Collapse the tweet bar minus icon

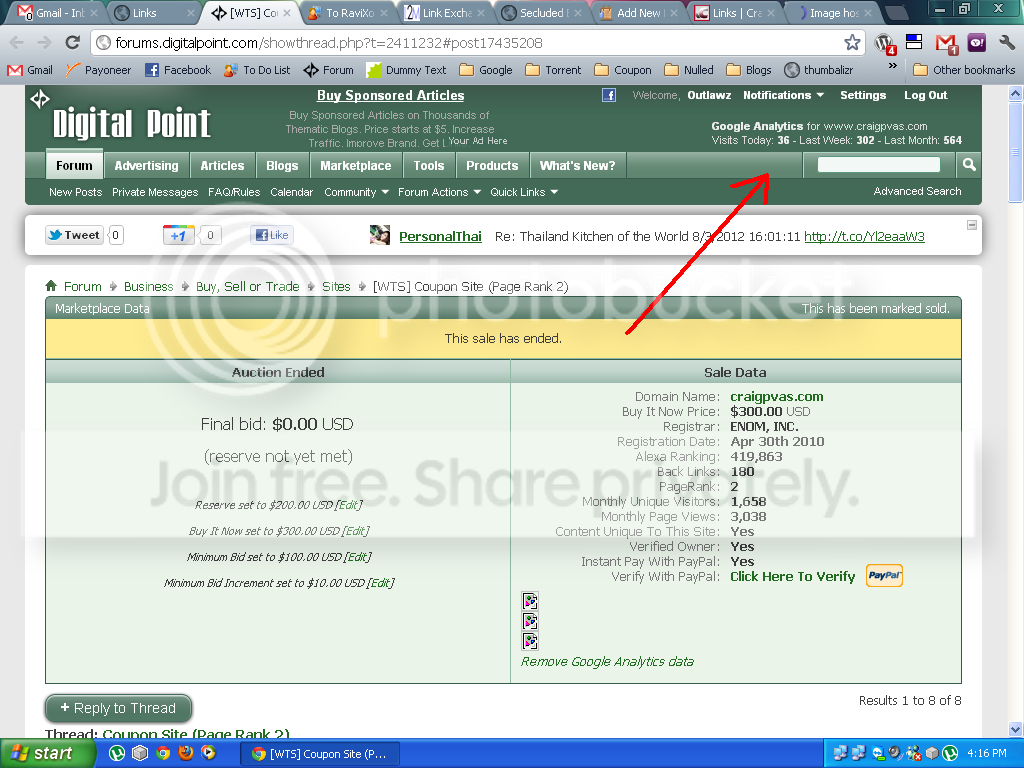[972, 225]
